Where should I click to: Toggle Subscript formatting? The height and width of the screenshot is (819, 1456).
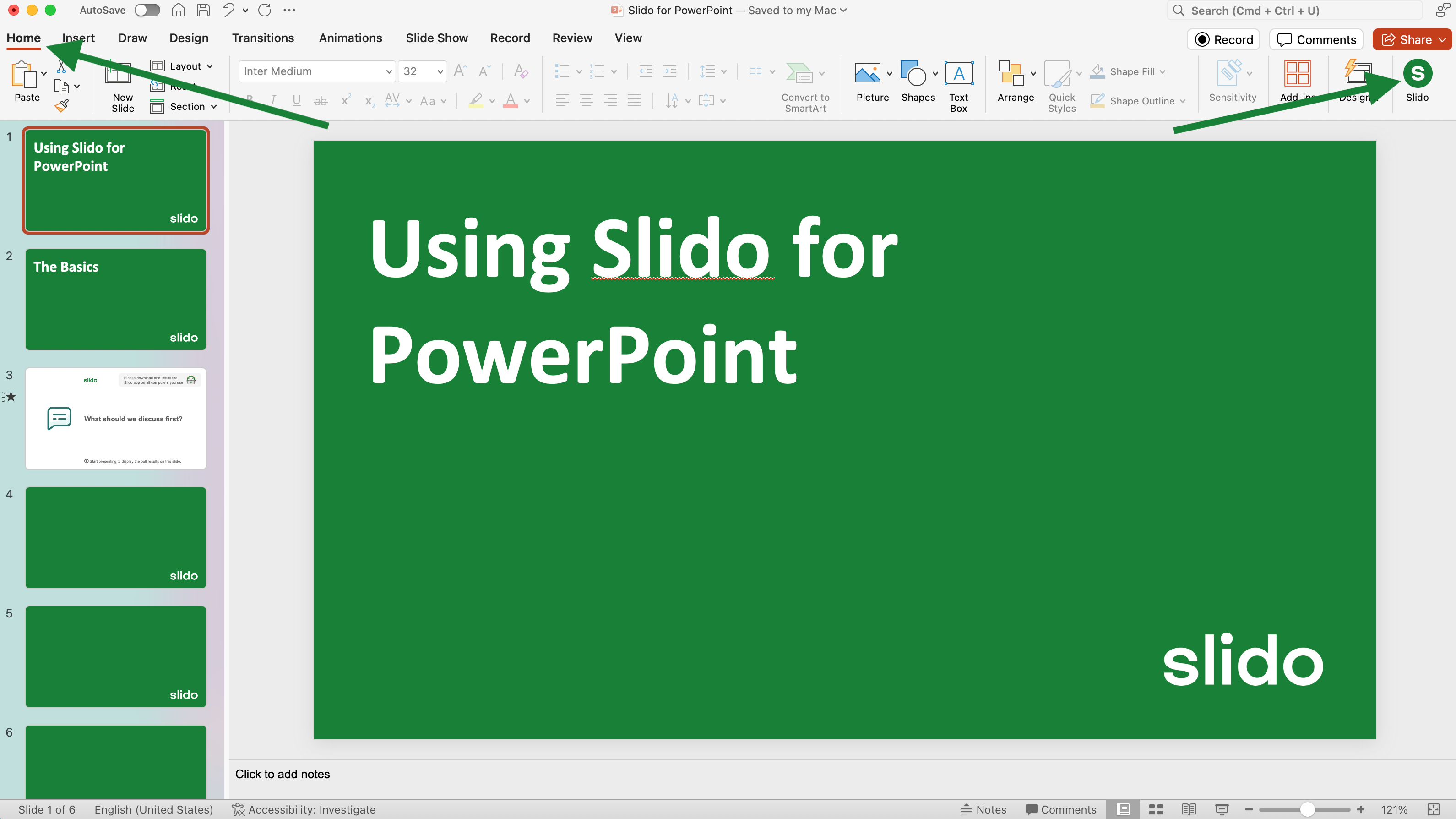(369, 101)
